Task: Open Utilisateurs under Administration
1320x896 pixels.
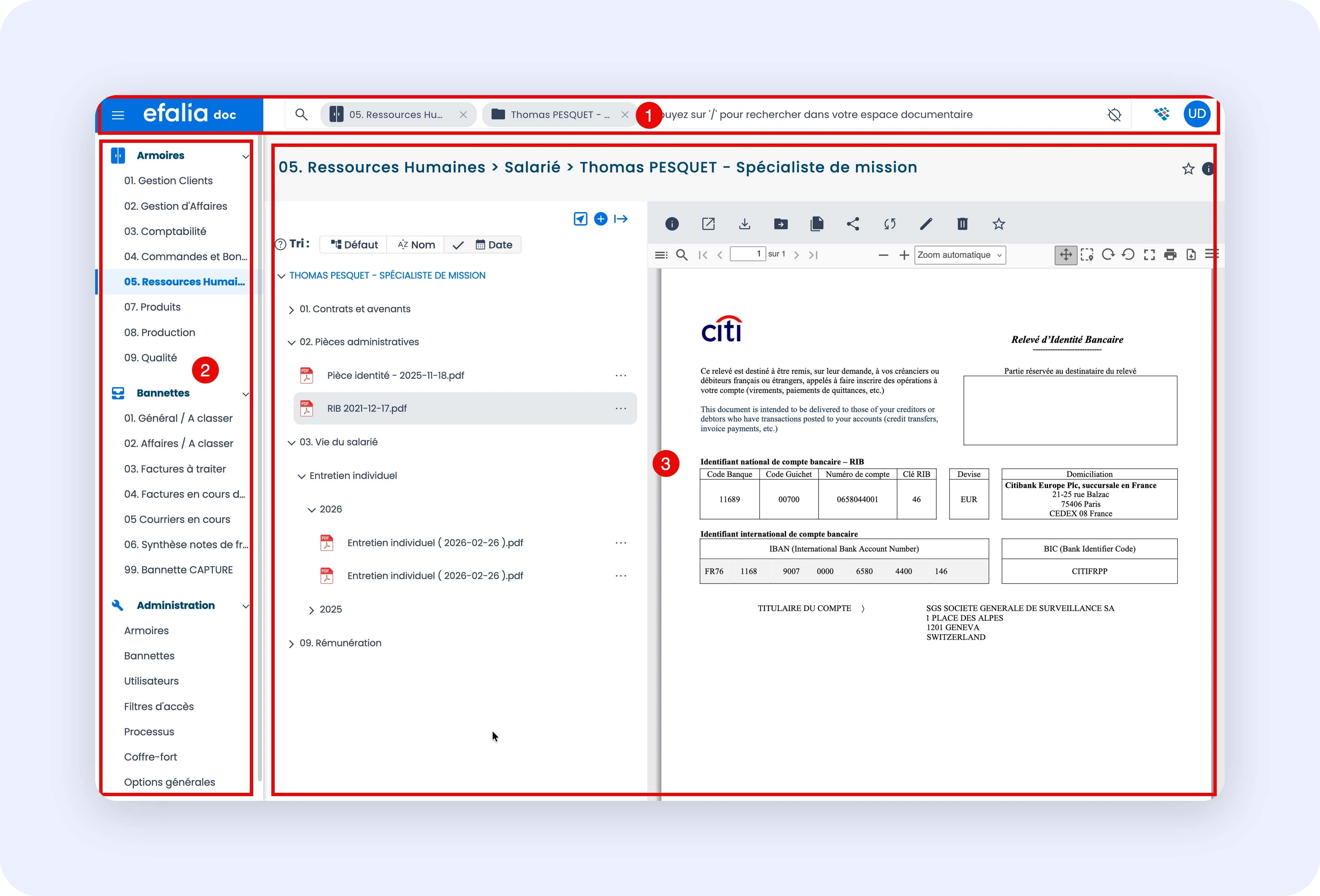Action: point(151,681)
